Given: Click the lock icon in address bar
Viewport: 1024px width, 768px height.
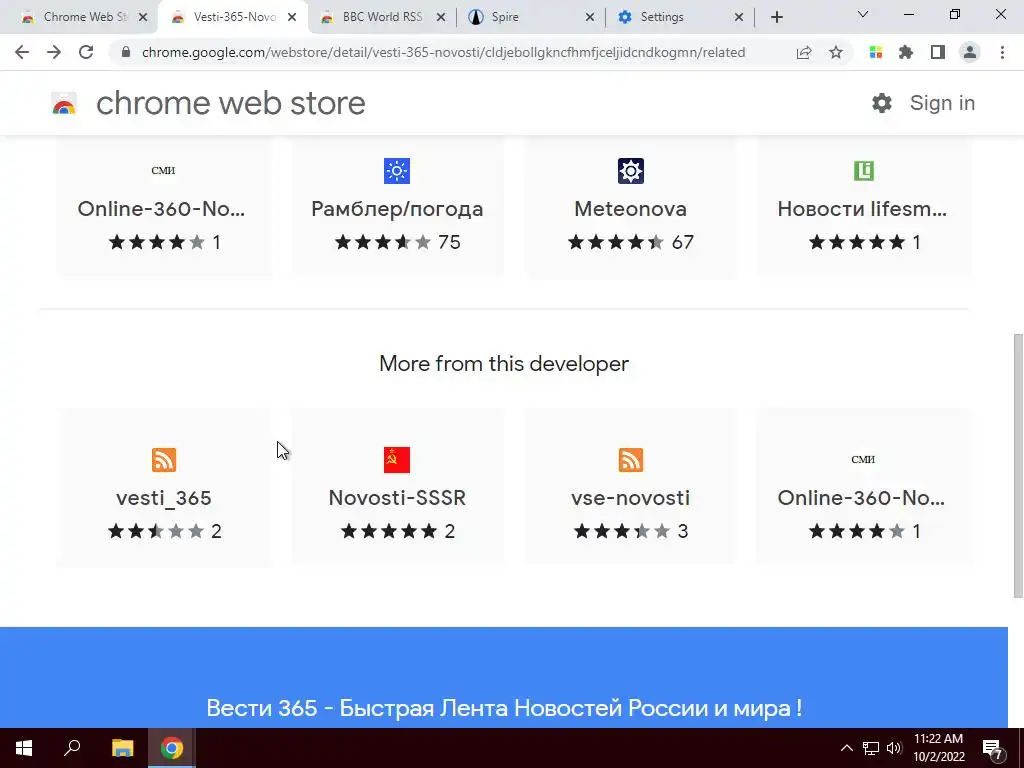Looking at the screenshot, I should pyautogui.click(x=126, y=52).
